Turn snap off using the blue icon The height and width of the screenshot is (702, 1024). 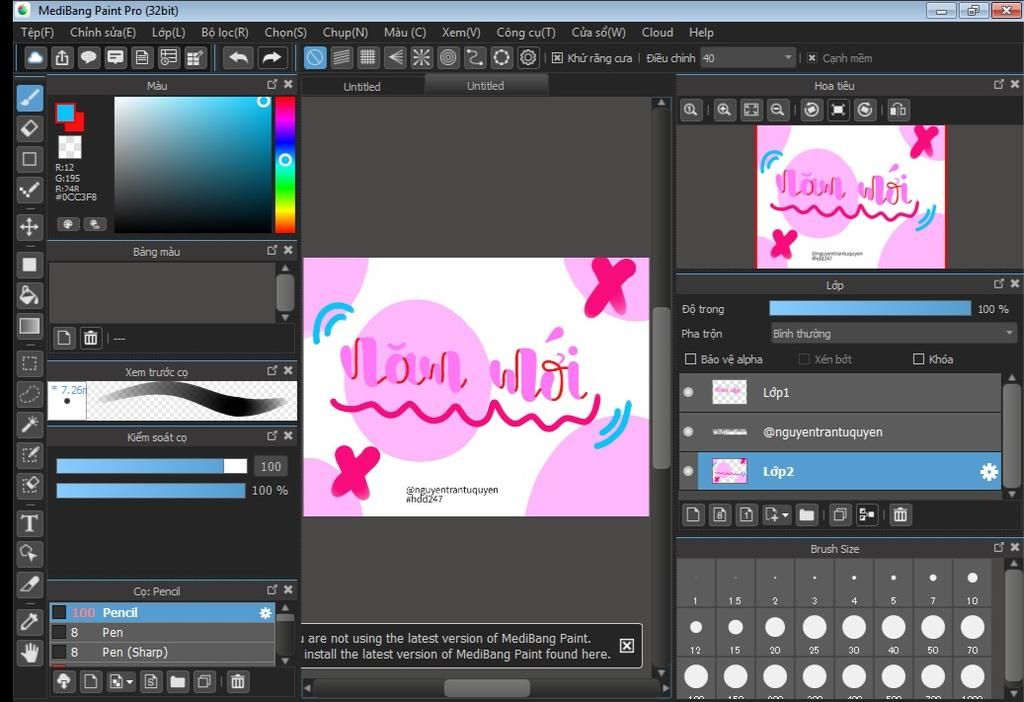(x=315, y=58)
